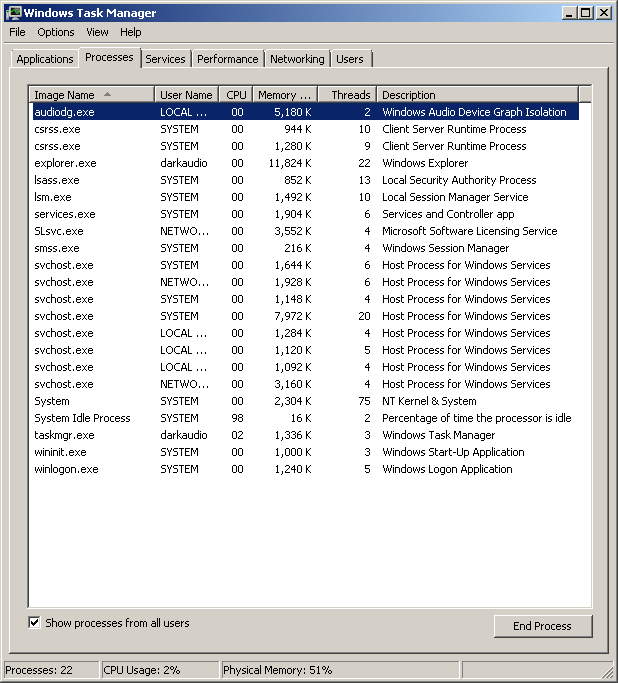Select the smss.exe process
Image resolution: width=618 pixels, height=683 pixels.
pos(306,248)
